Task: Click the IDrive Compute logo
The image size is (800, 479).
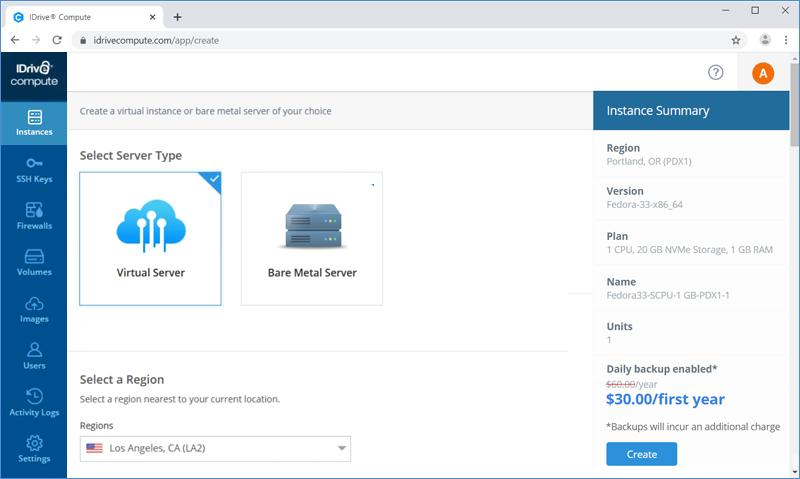Action: [x=34, y=74]
